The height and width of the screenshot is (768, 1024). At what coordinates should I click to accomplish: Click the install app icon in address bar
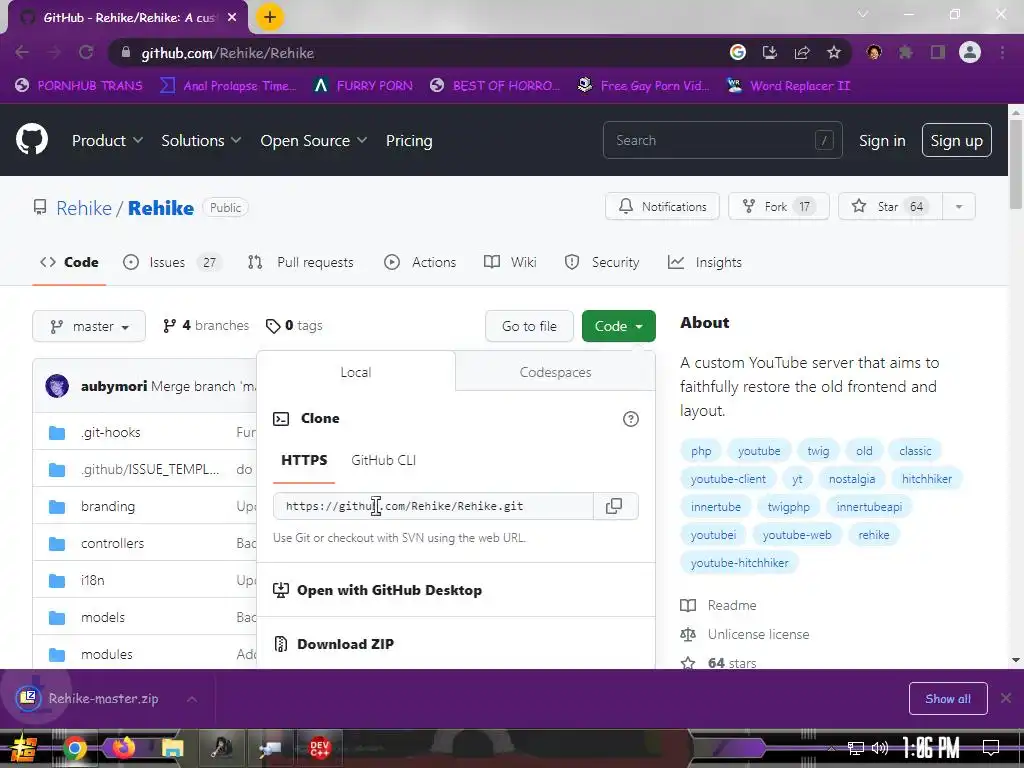click(770, 52)
